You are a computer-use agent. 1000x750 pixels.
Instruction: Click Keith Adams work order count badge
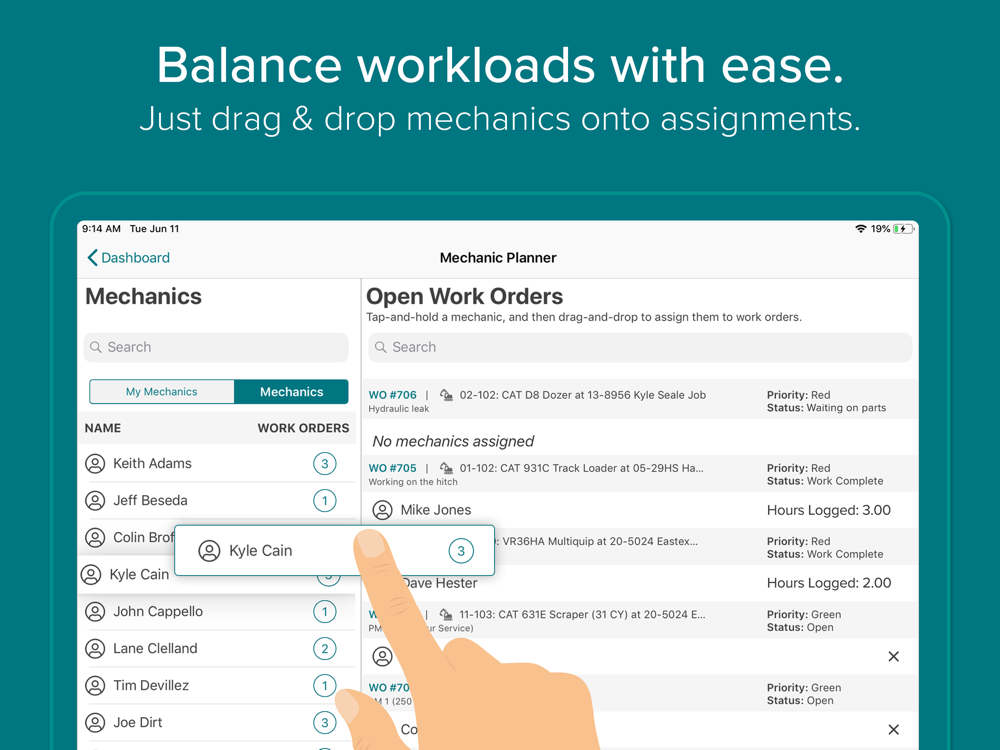(x=325, y=464)
